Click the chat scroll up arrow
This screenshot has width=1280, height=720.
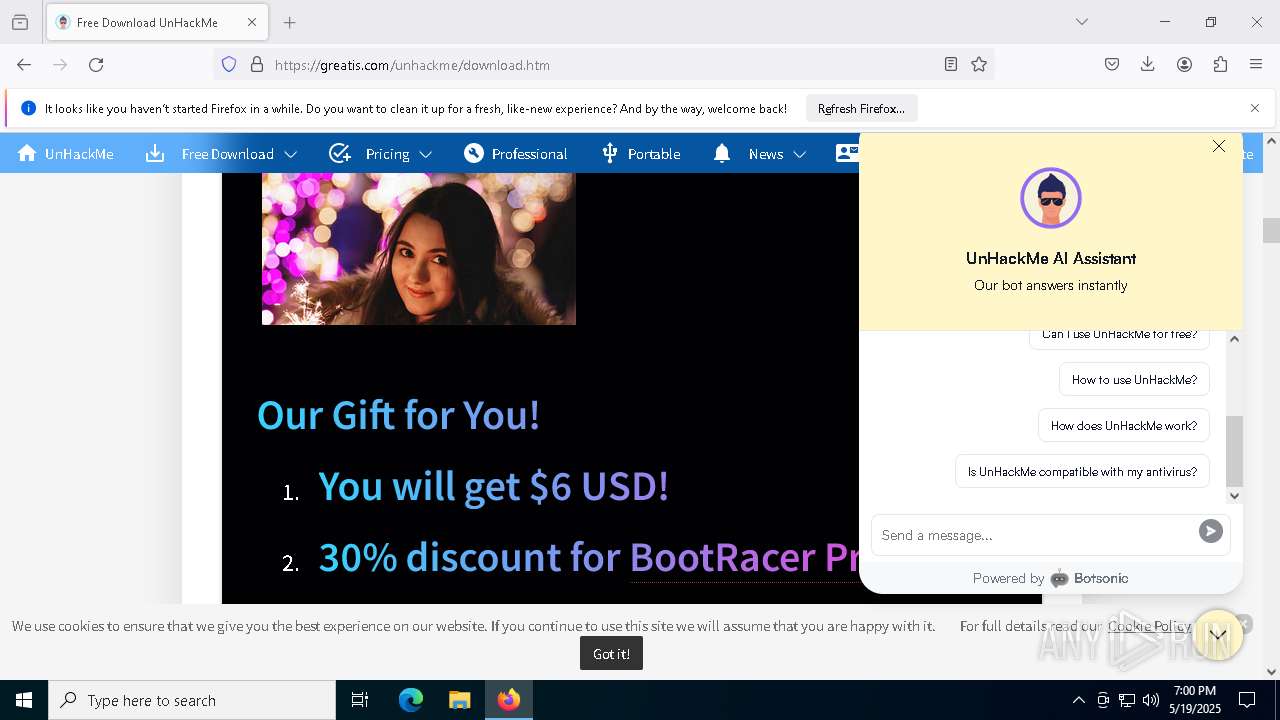coord(1234,339)
